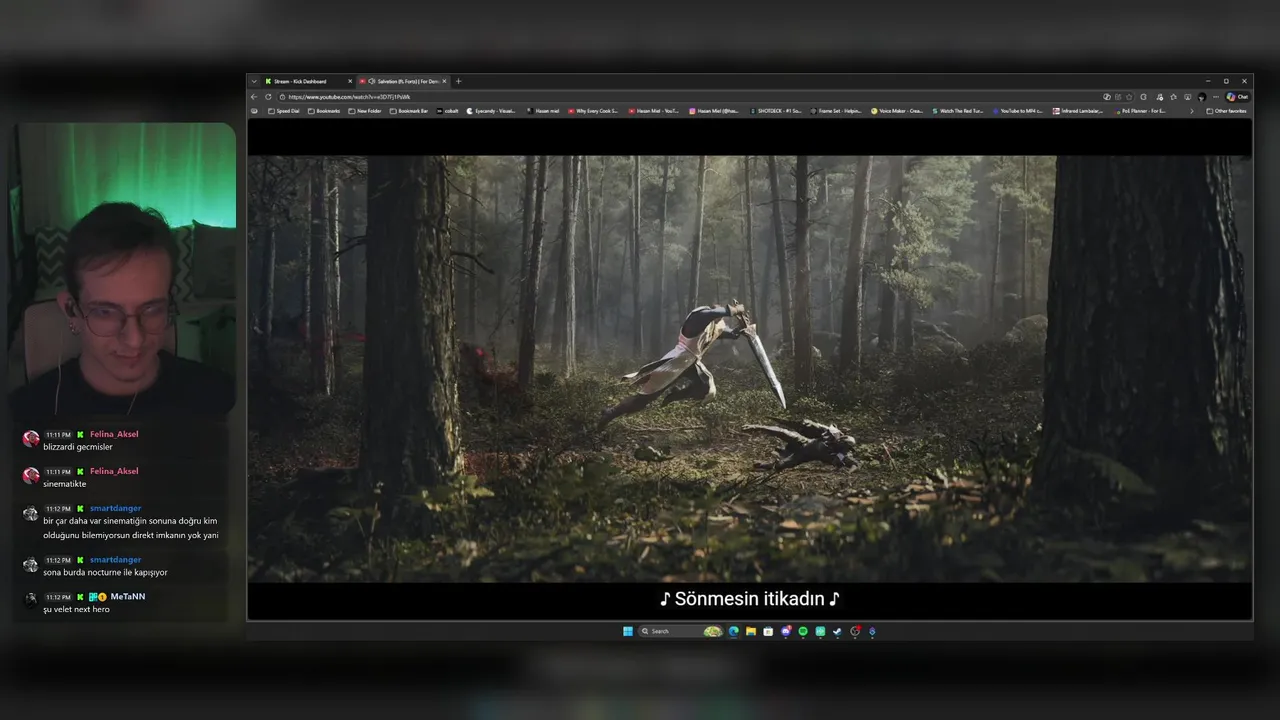The image size is (1280, 720).
Task: Open the Eyecandy - Visual bookmark
Action: pos(491,111)
